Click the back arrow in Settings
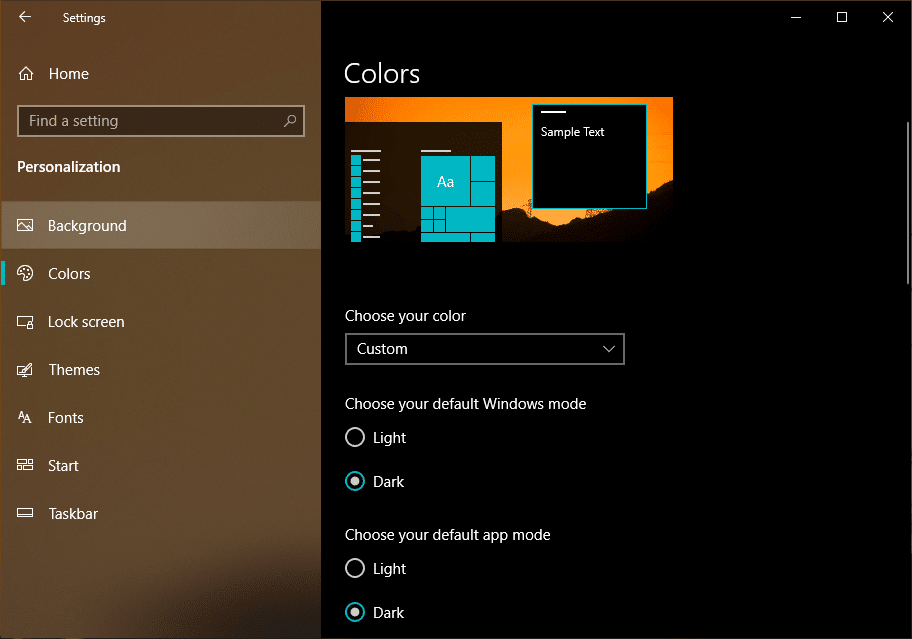Image resolution: width=912 pixels, height=639 pixels. [x=25, y=17]
